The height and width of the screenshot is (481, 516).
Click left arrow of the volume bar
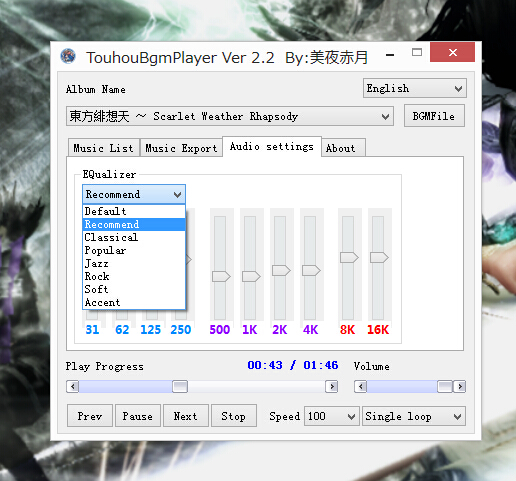[x=360, y=387]
